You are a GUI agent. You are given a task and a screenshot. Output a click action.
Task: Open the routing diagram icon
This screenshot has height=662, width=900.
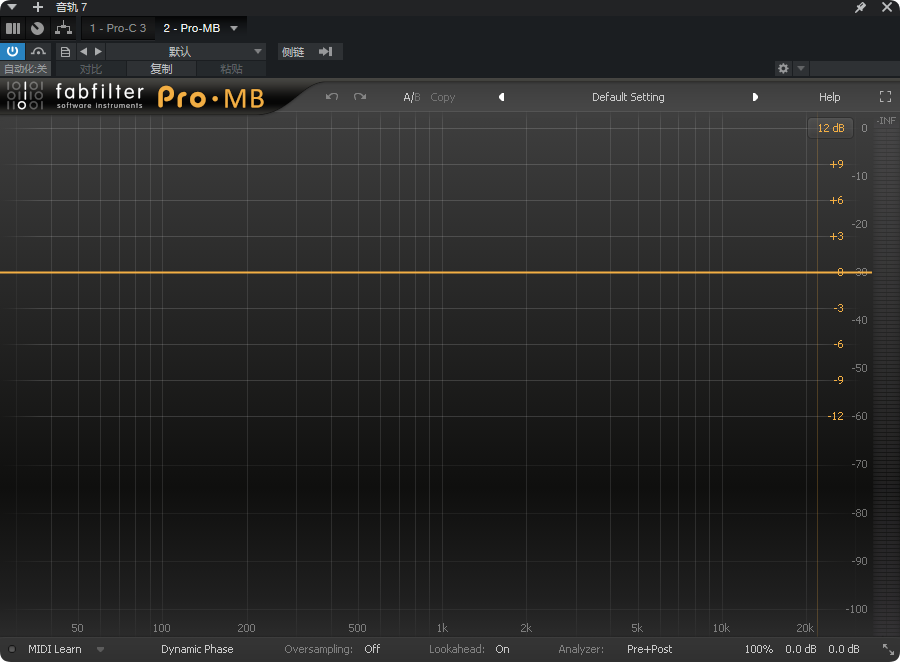(x=63, y=28)
